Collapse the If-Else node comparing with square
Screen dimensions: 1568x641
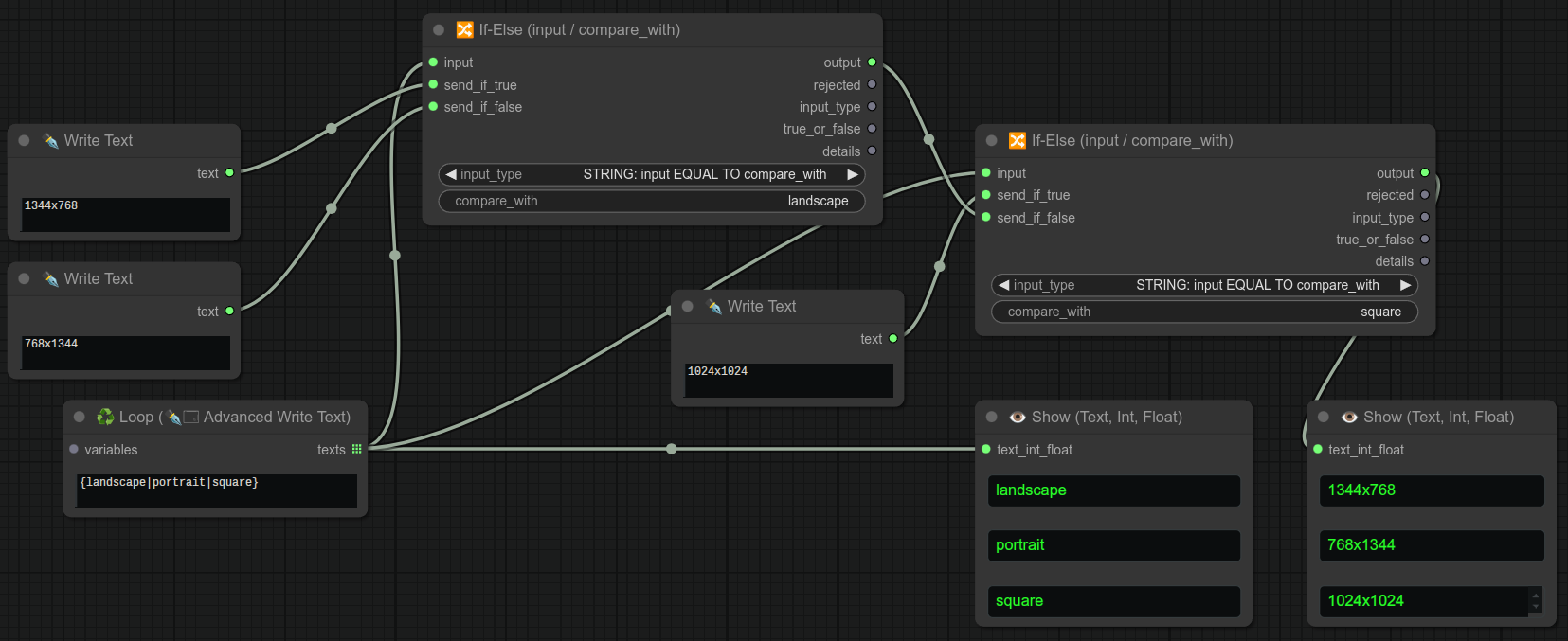coord(991,141)
